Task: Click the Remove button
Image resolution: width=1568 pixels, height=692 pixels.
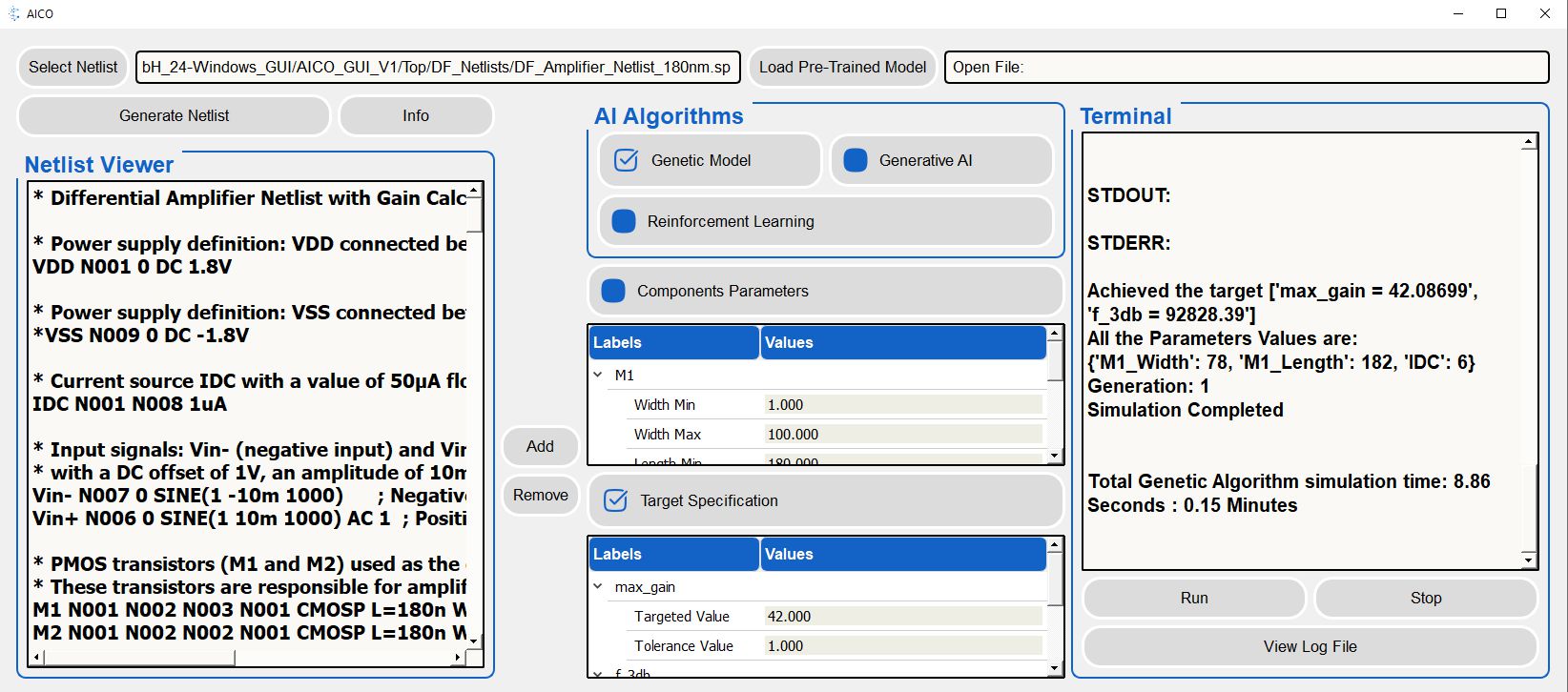Action: point(540,495)
